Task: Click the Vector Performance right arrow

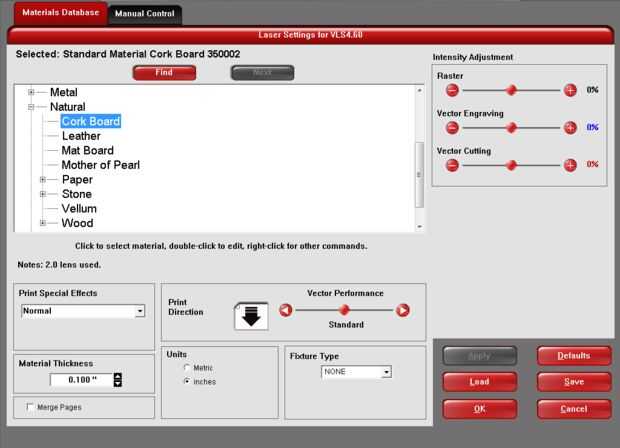Action: click(403, 310)
